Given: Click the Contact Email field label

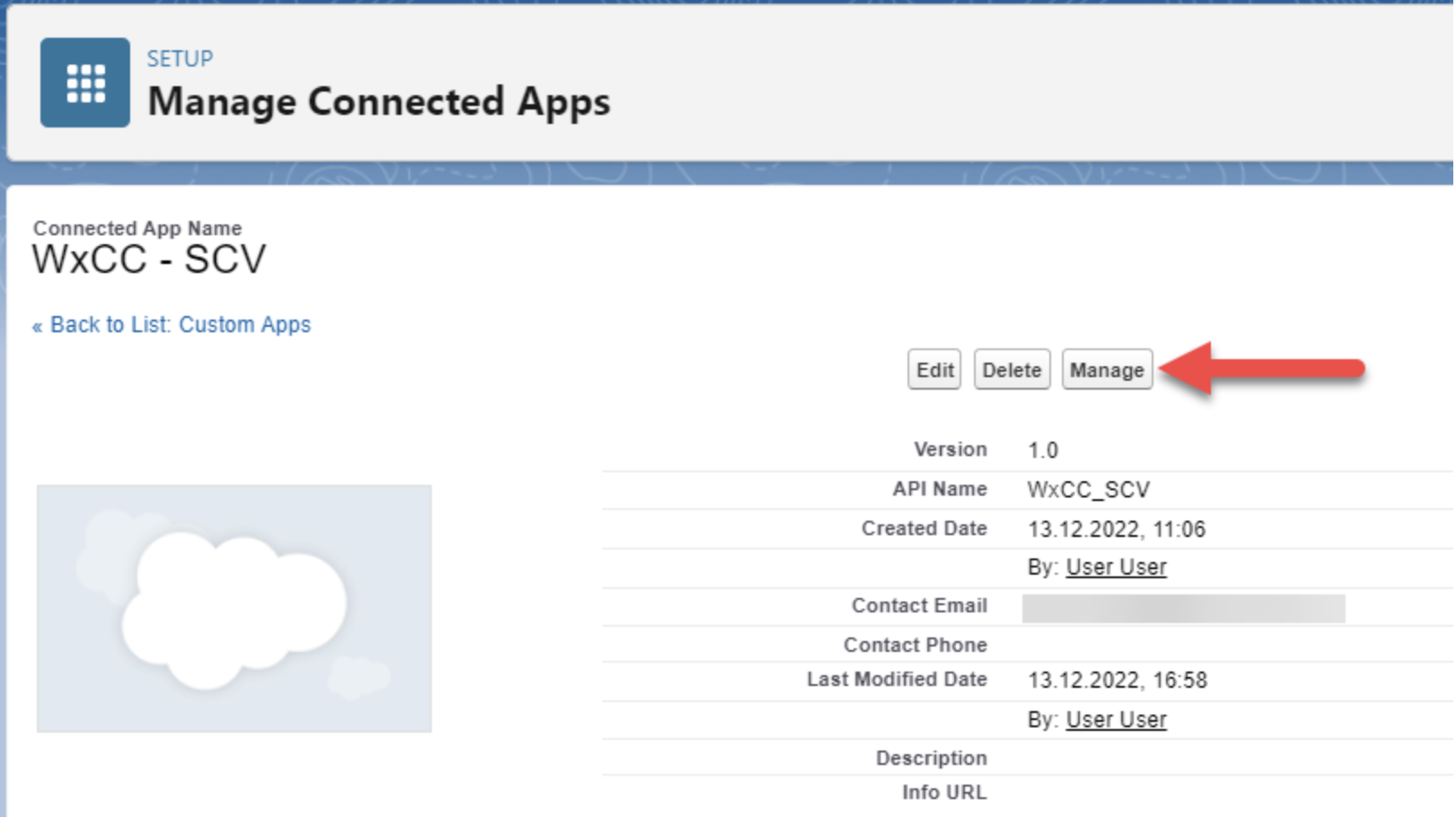Looking at the screenshot, I should point(919,605).
